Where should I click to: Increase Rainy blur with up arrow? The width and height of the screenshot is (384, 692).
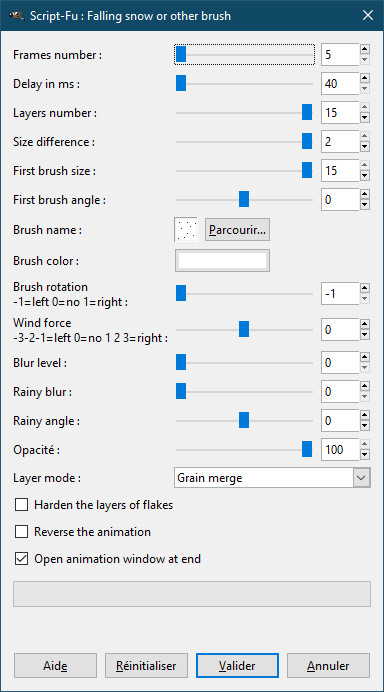[x=365, y=386]
